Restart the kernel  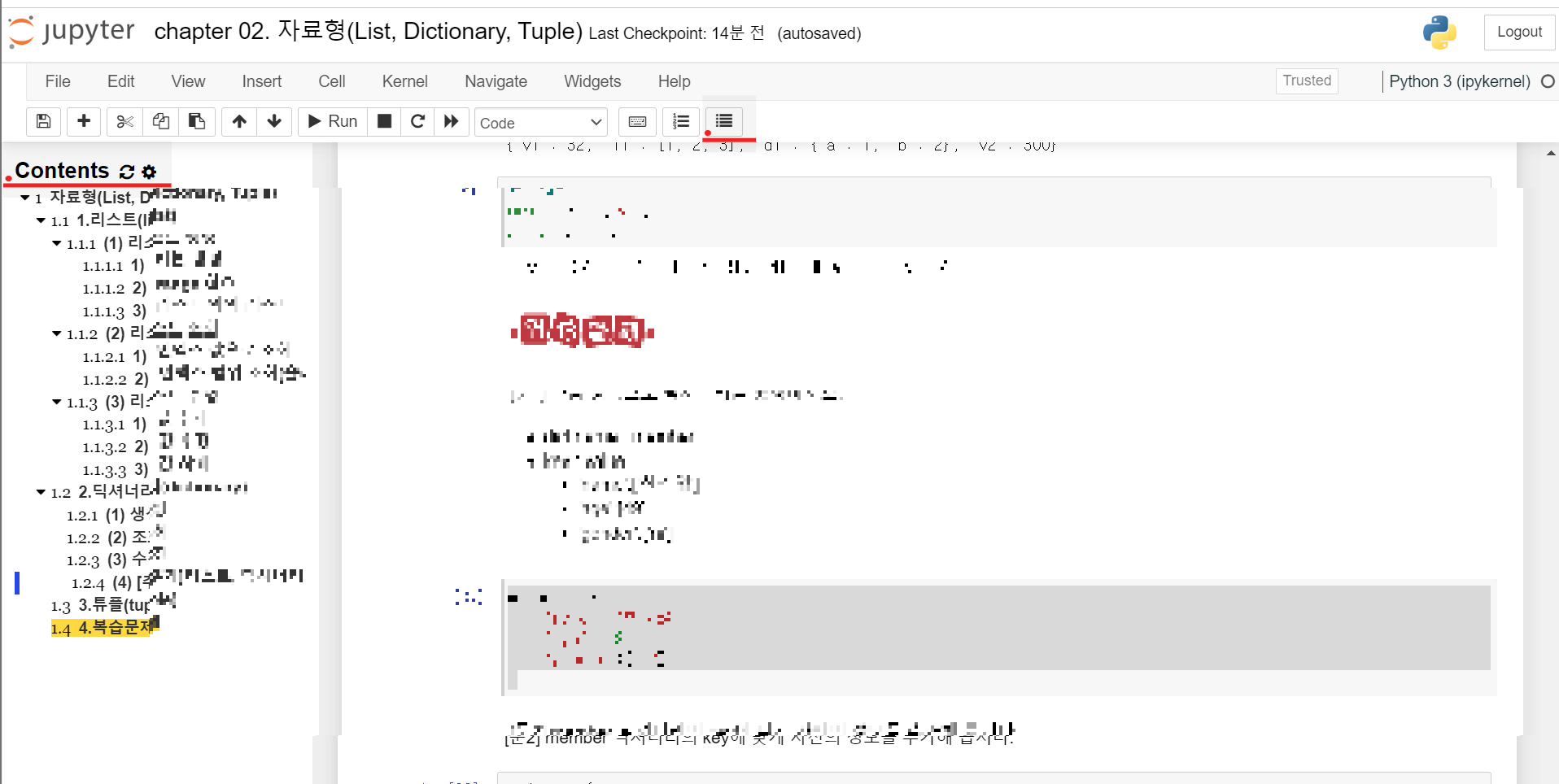417,121
